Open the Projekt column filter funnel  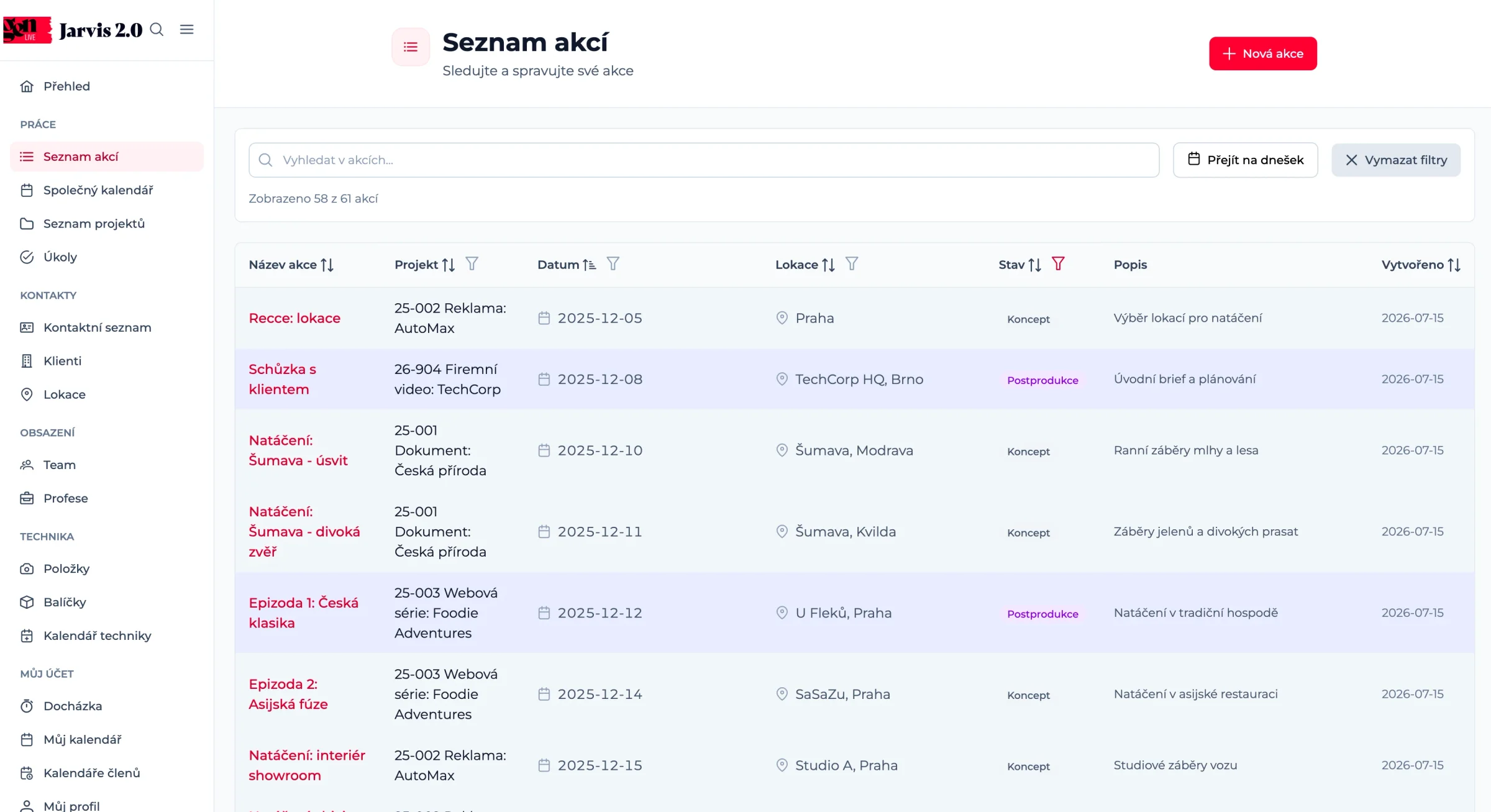tap(472, 264)
